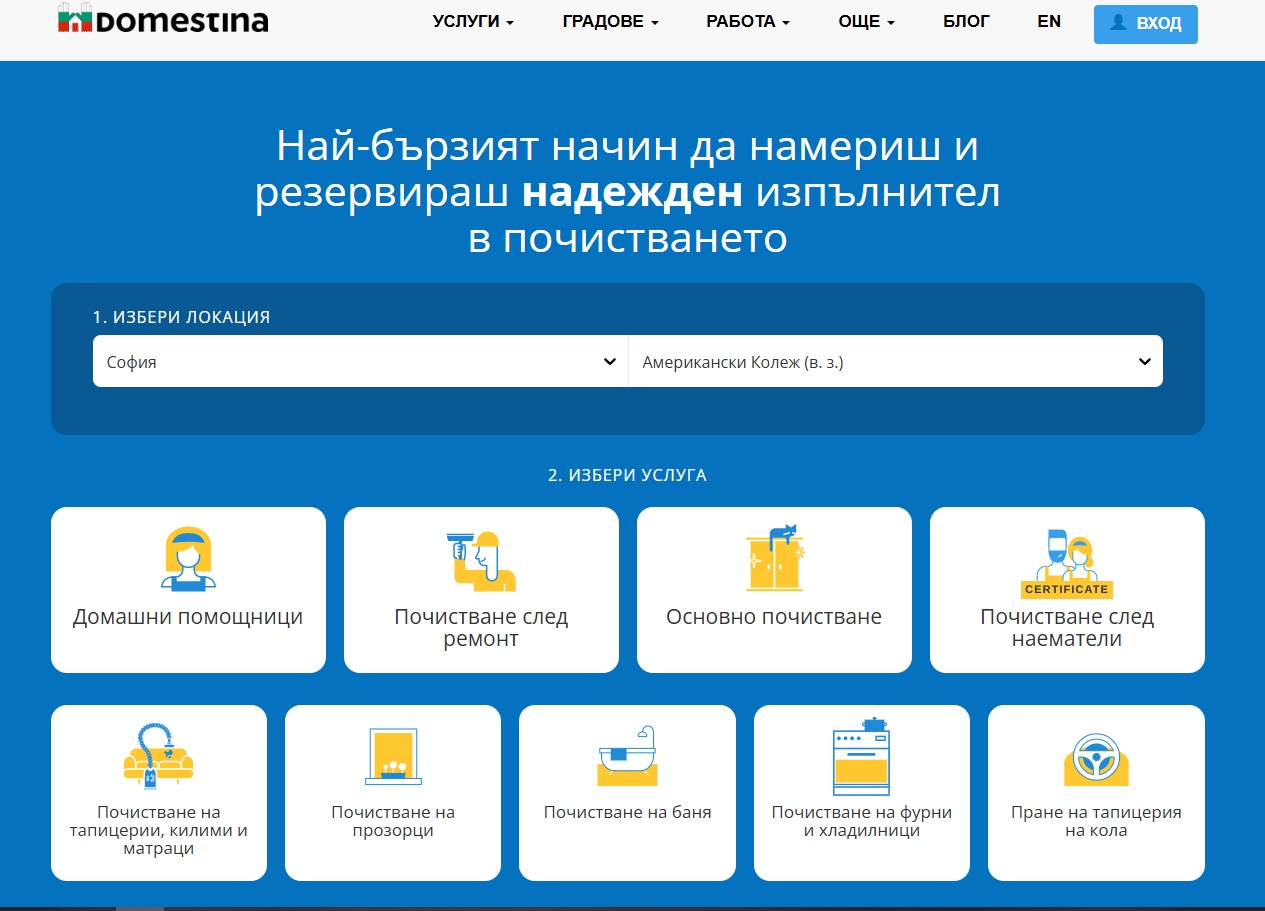Go to the БЛОГ page
The width and height of the screenshot is (1265, 911).
966,22
